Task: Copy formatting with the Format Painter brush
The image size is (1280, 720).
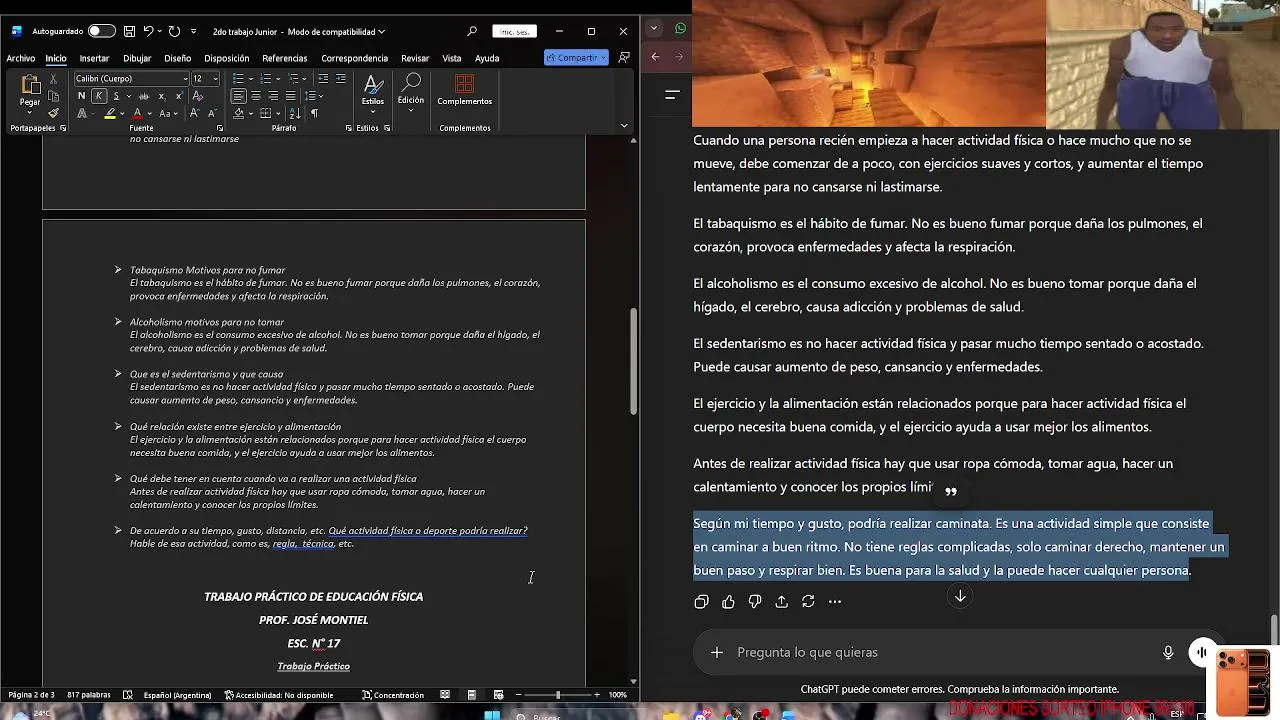Action: (x=53, y=113)
